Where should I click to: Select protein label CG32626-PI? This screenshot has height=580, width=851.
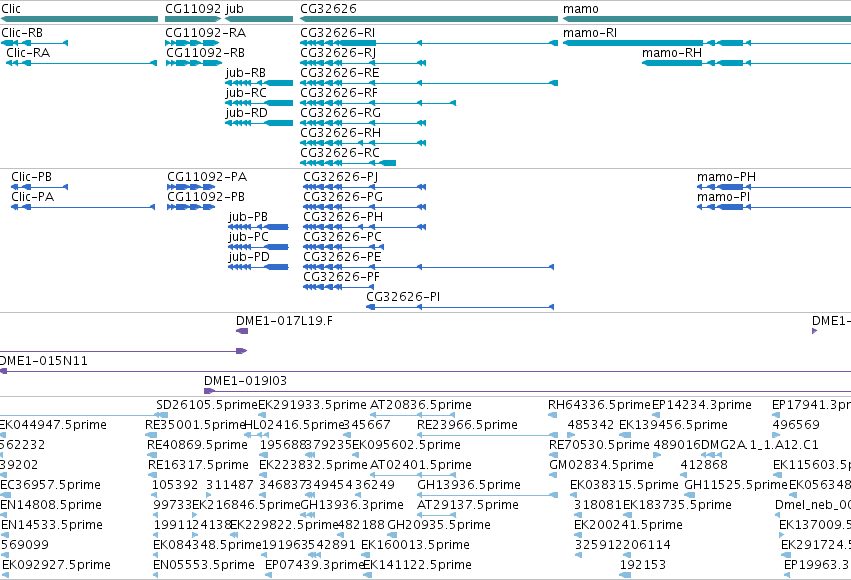tap(403, 297)
